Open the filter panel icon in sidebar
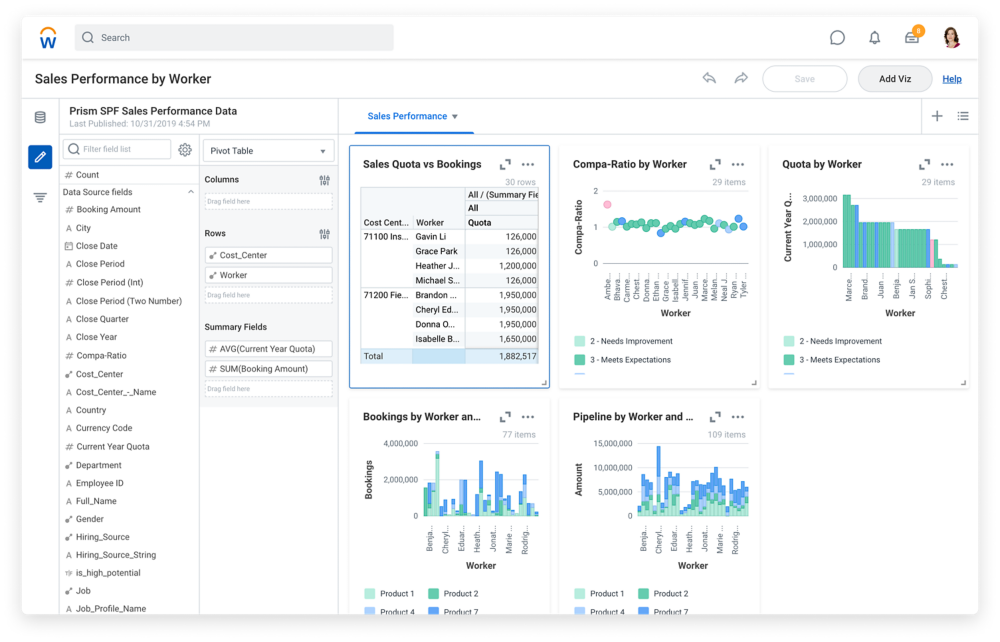 click(x=40, y=197)
